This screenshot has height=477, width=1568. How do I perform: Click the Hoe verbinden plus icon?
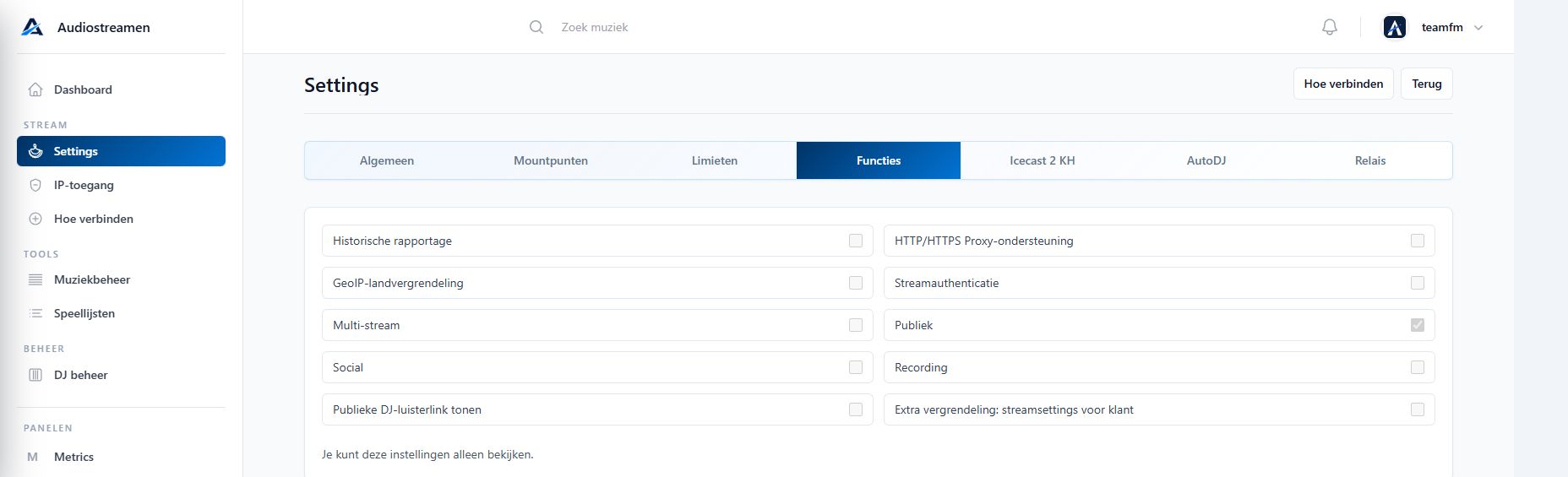(35, 219)
